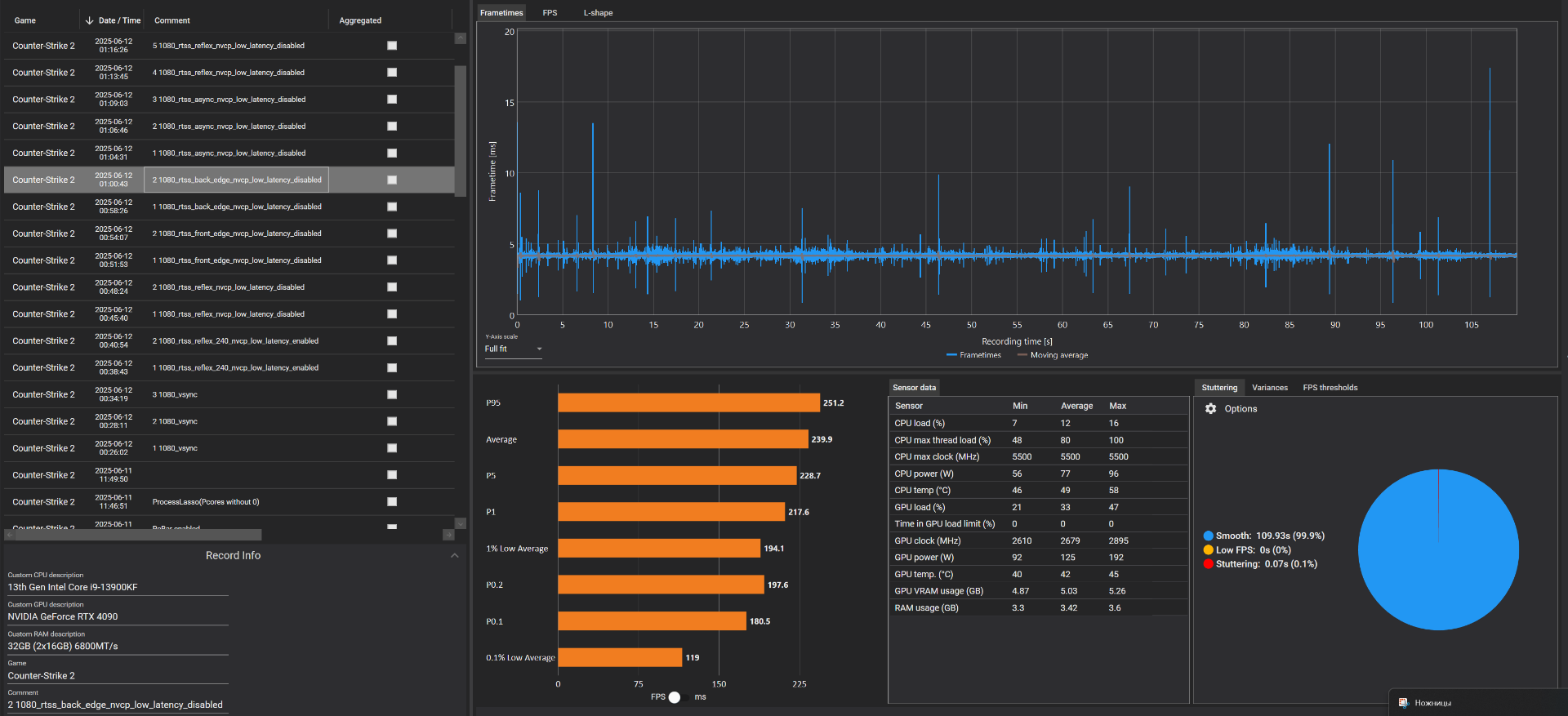Check Aggregated box for 3 1080_rtss_async row
The image size is (1568, 716).
click(x=392, y=100)
